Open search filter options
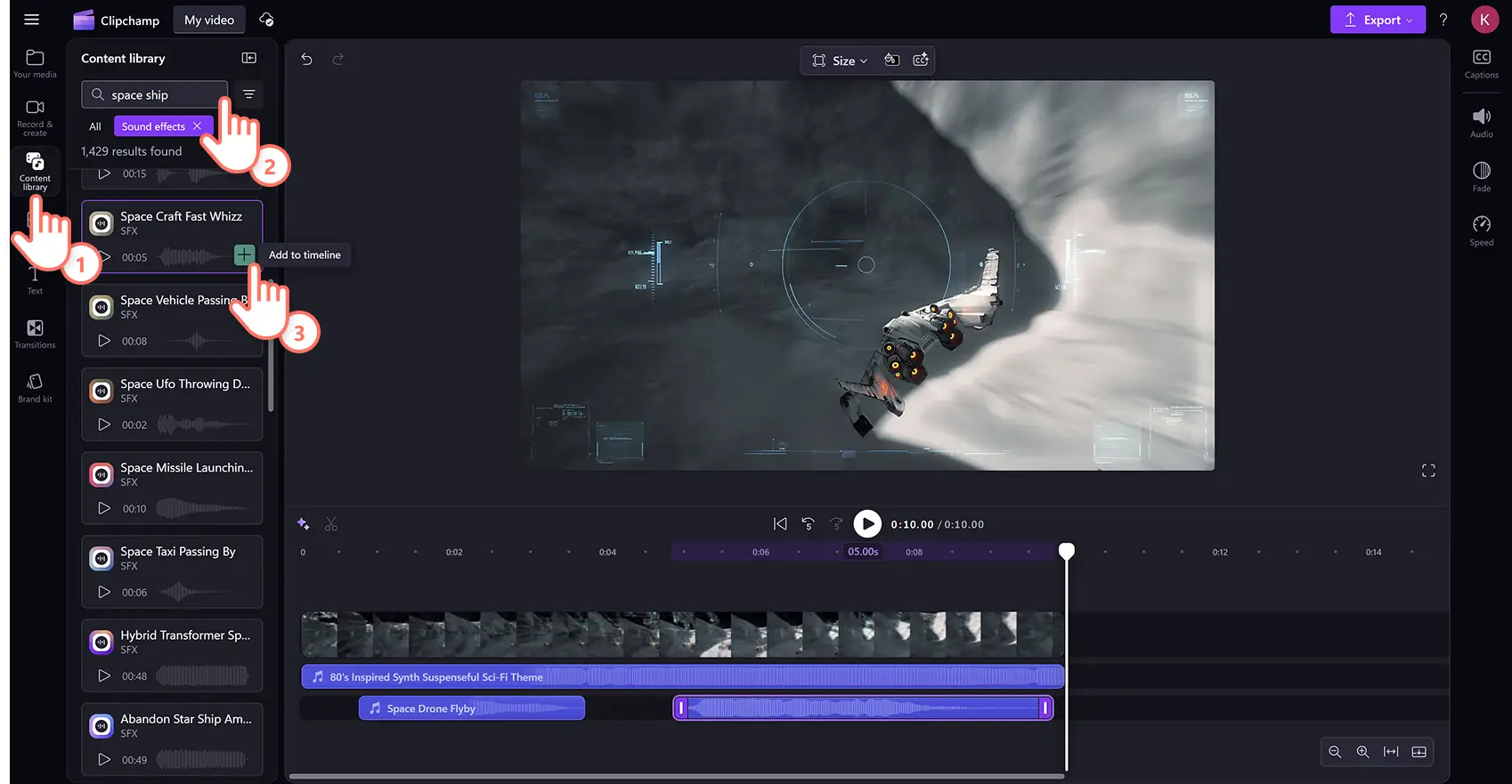This screenshot has width=1512, height=784. (x=249, y=94)
